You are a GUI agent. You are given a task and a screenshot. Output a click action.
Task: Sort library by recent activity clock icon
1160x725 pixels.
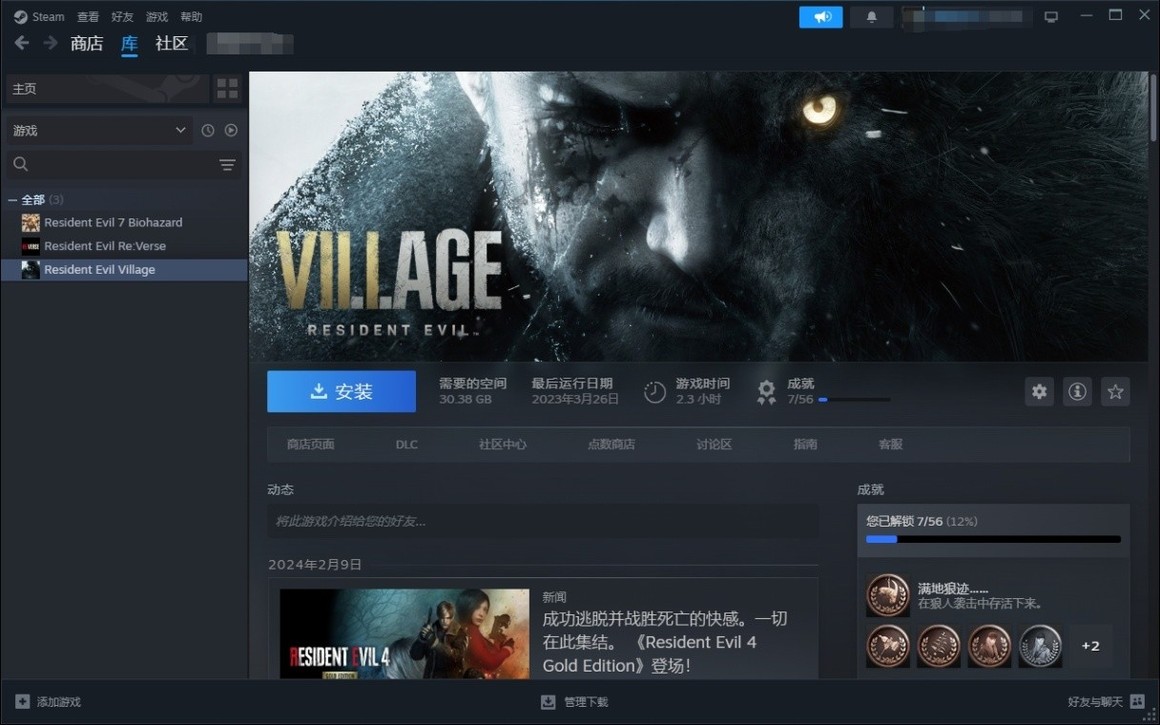point(208,130)
